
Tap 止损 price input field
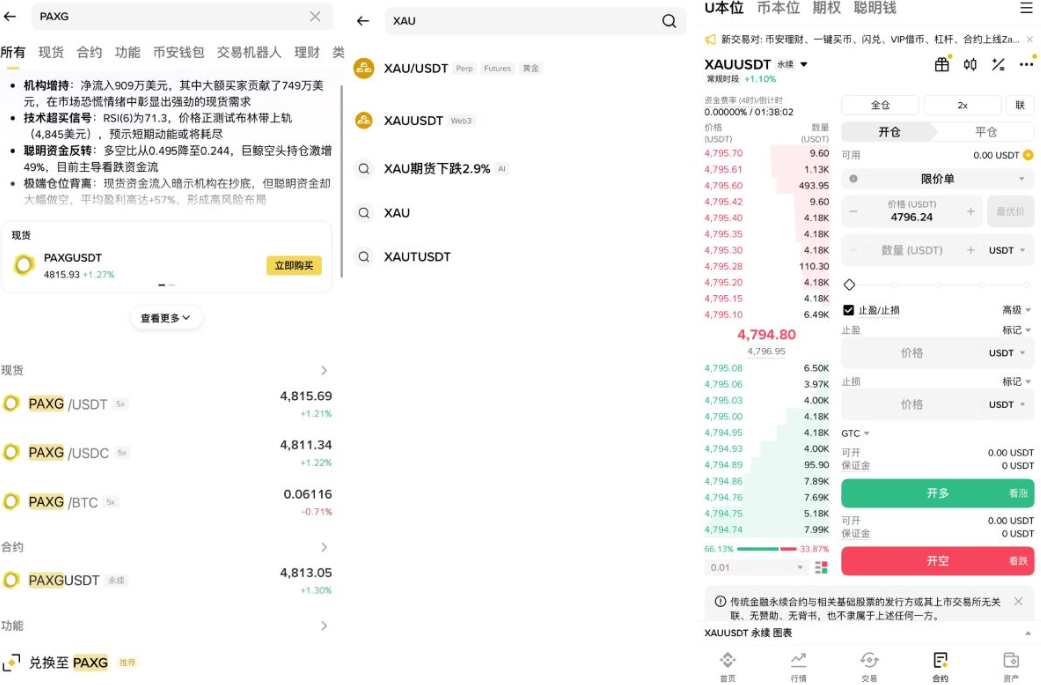(x=937, y=404)
